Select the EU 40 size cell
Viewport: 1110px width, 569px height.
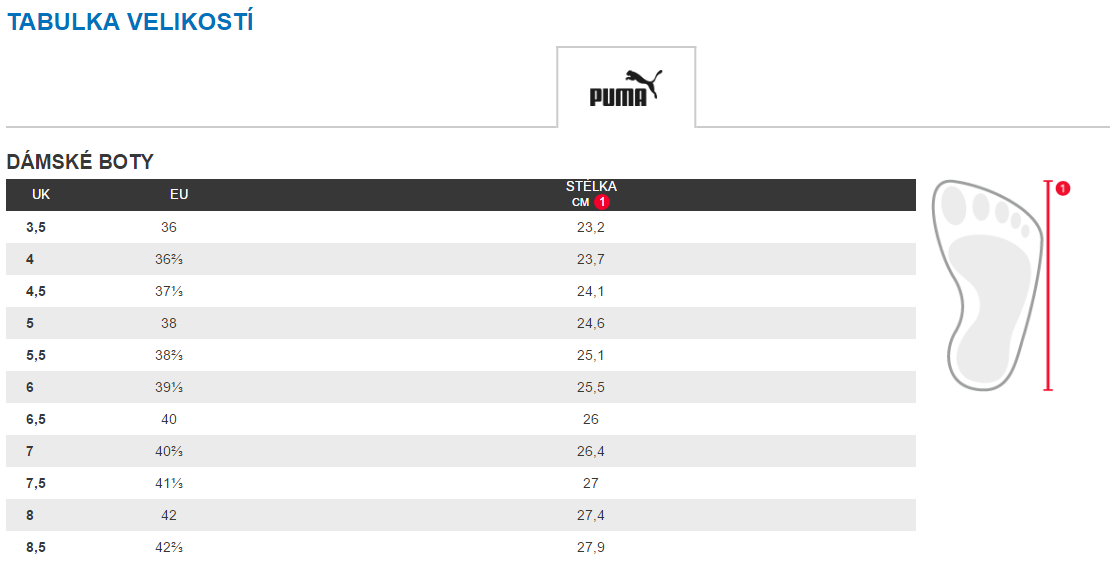click(168, 419)
